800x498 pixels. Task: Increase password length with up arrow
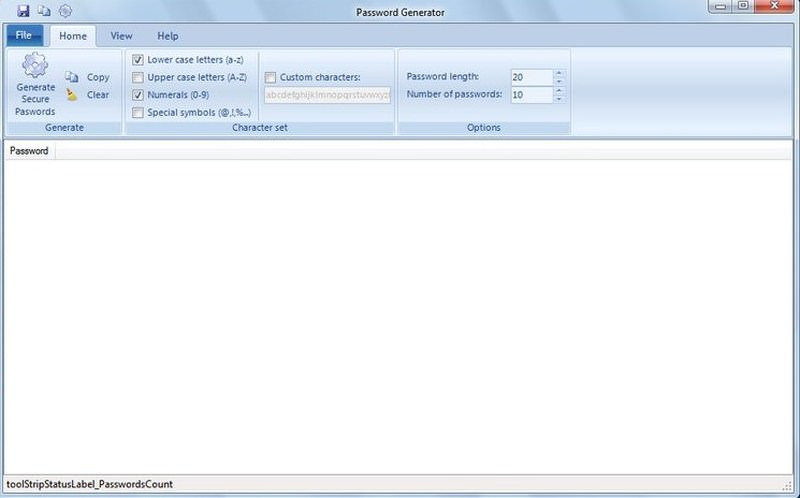click(559, 73)
